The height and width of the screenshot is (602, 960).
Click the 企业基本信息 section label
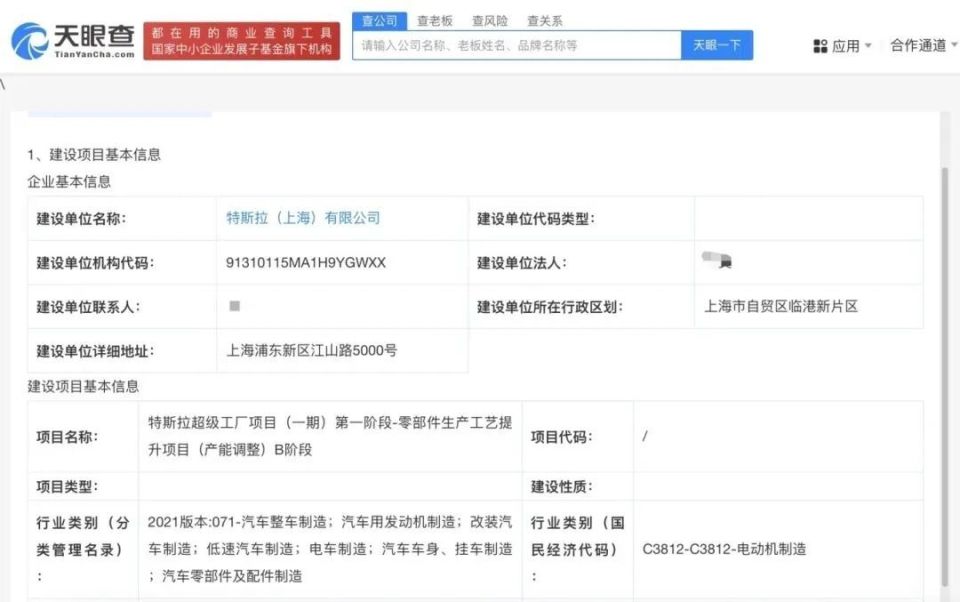tap(69, 181)
